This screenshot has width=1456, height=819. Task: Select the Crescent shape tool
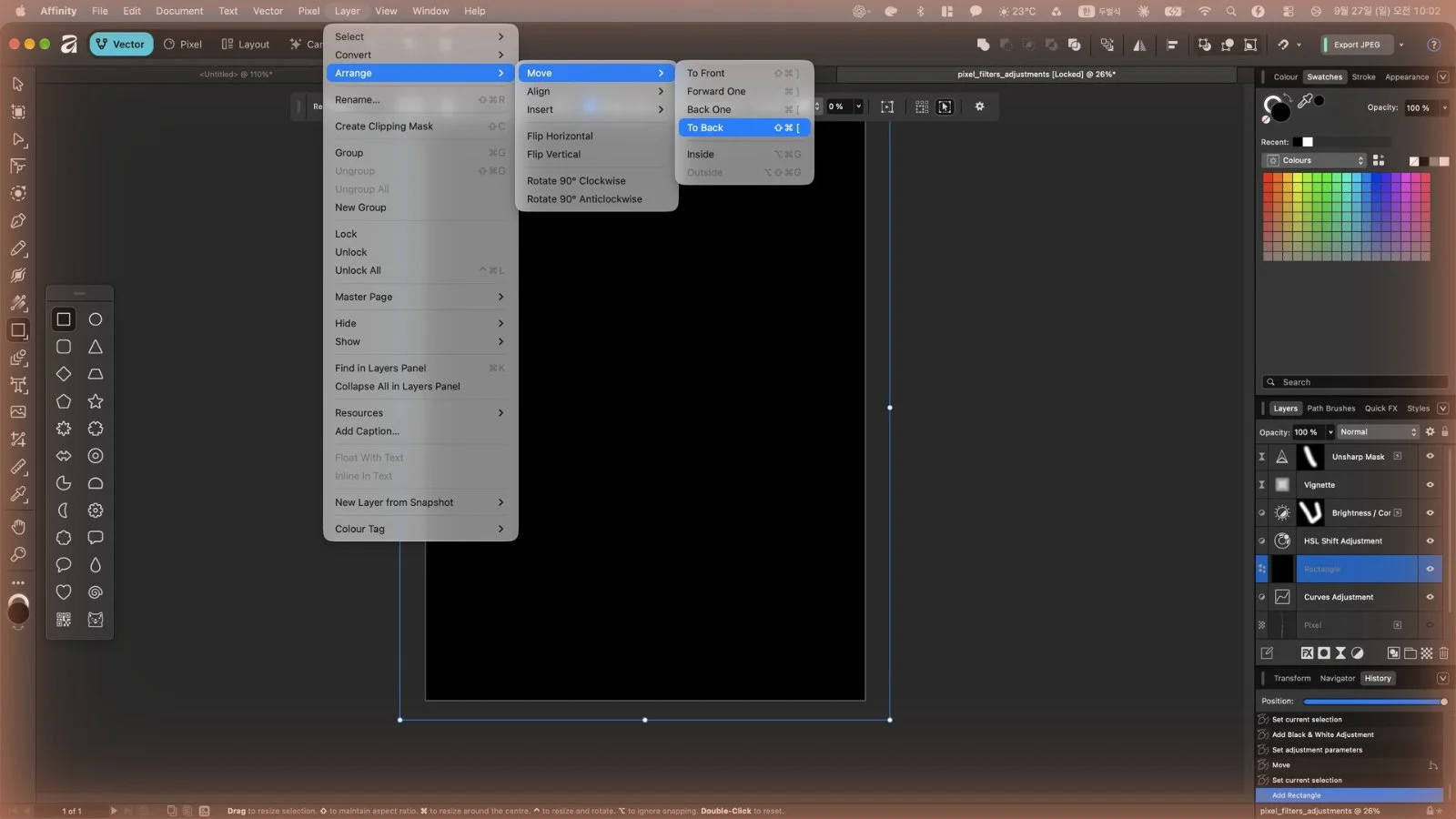[64, 511]
